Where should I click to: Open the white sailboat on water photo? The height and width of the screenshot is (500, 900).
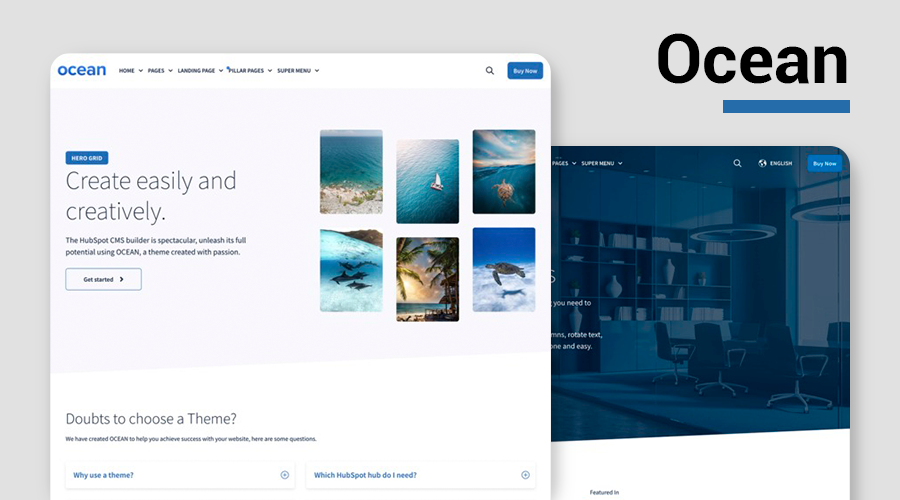coord(428,181)
